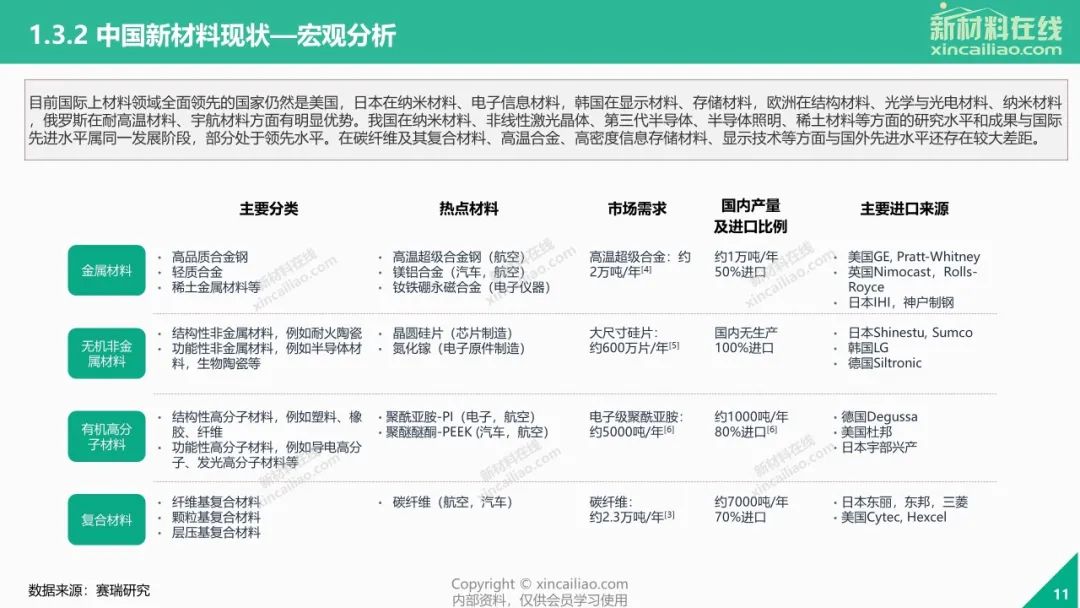The height and width of the screenshot is (608, 1080).
Task: Click the 碳纤维（航空，汽车）bullet item
Action: [447, 502]
